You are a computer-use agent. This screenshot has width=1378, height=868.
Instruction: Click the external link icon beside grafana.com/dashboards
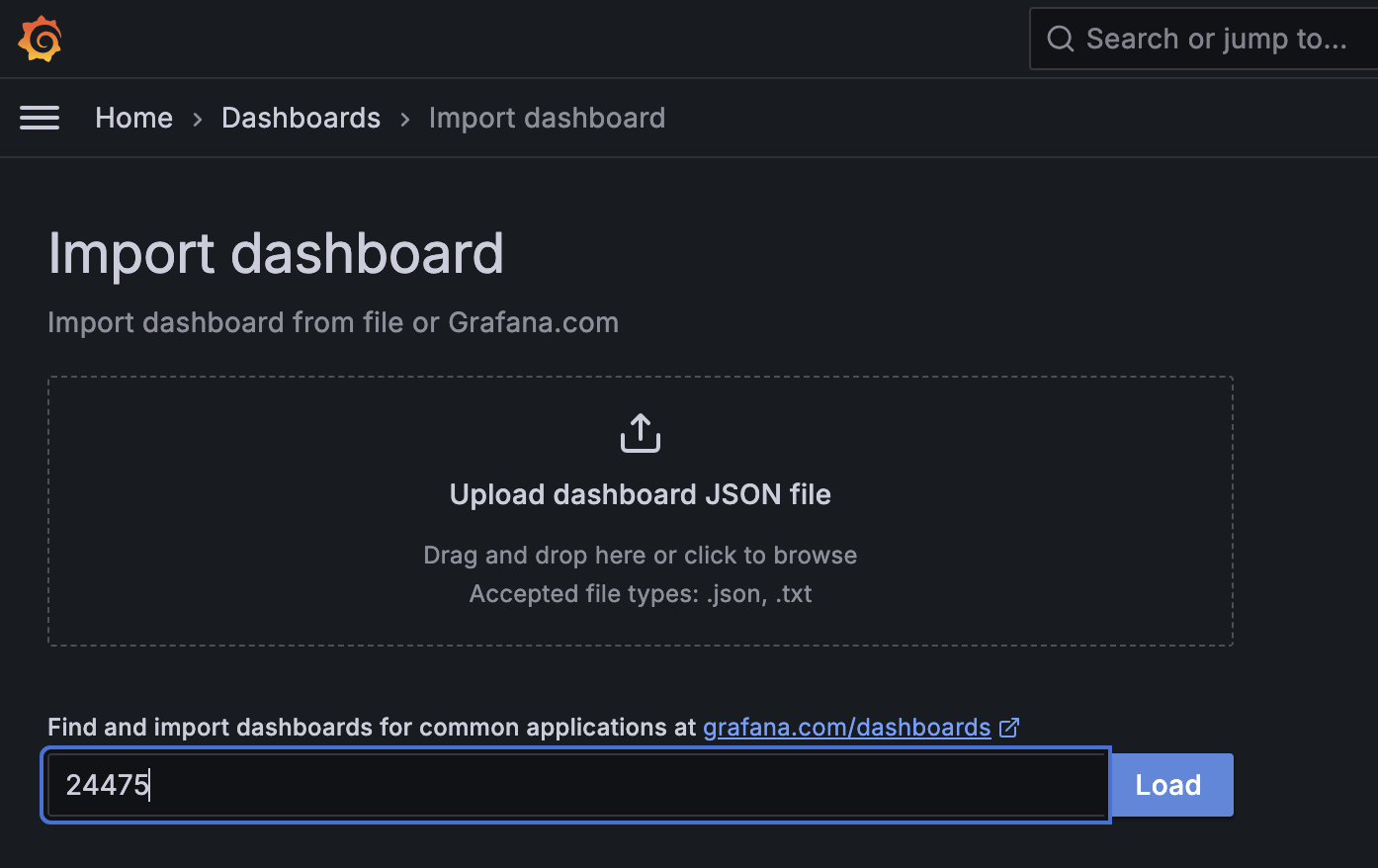coord(1009,728)
